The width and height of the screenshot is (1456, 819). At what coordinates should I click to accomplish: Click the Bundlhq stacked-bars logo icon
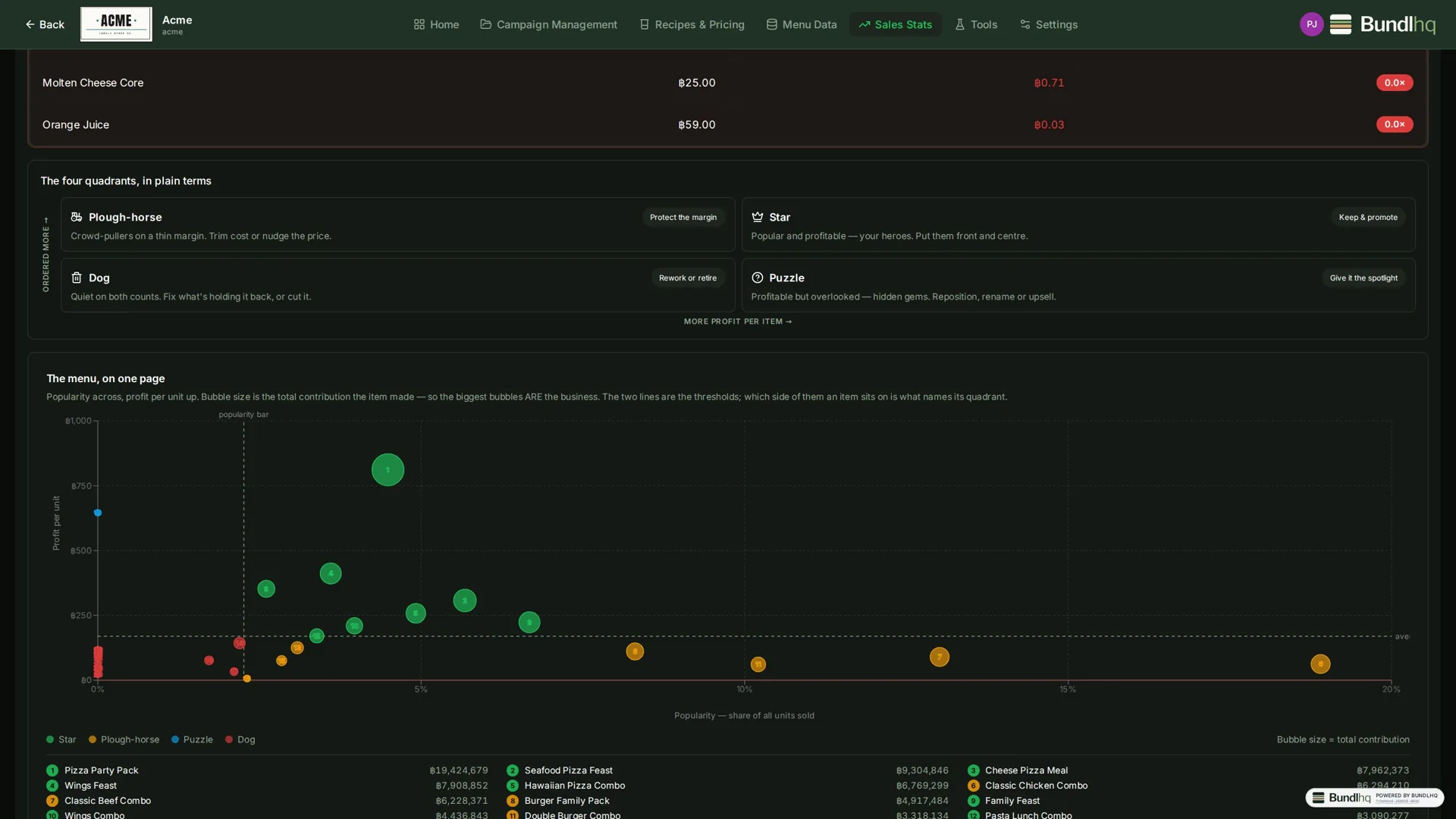pyautogui.click(x=1341, y=24)
